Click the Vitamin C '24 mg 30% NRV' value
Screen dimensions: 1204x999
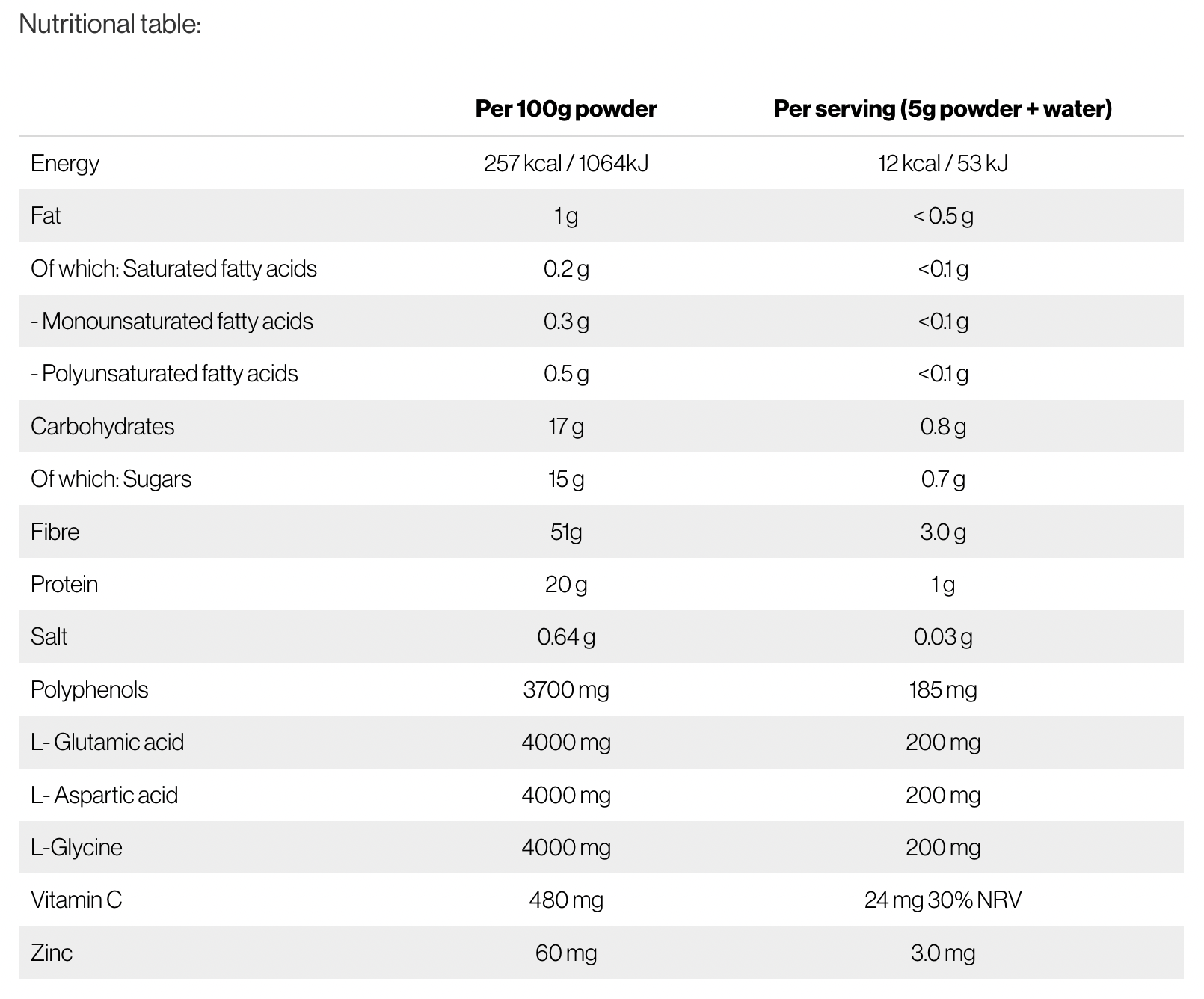[942, 900]
